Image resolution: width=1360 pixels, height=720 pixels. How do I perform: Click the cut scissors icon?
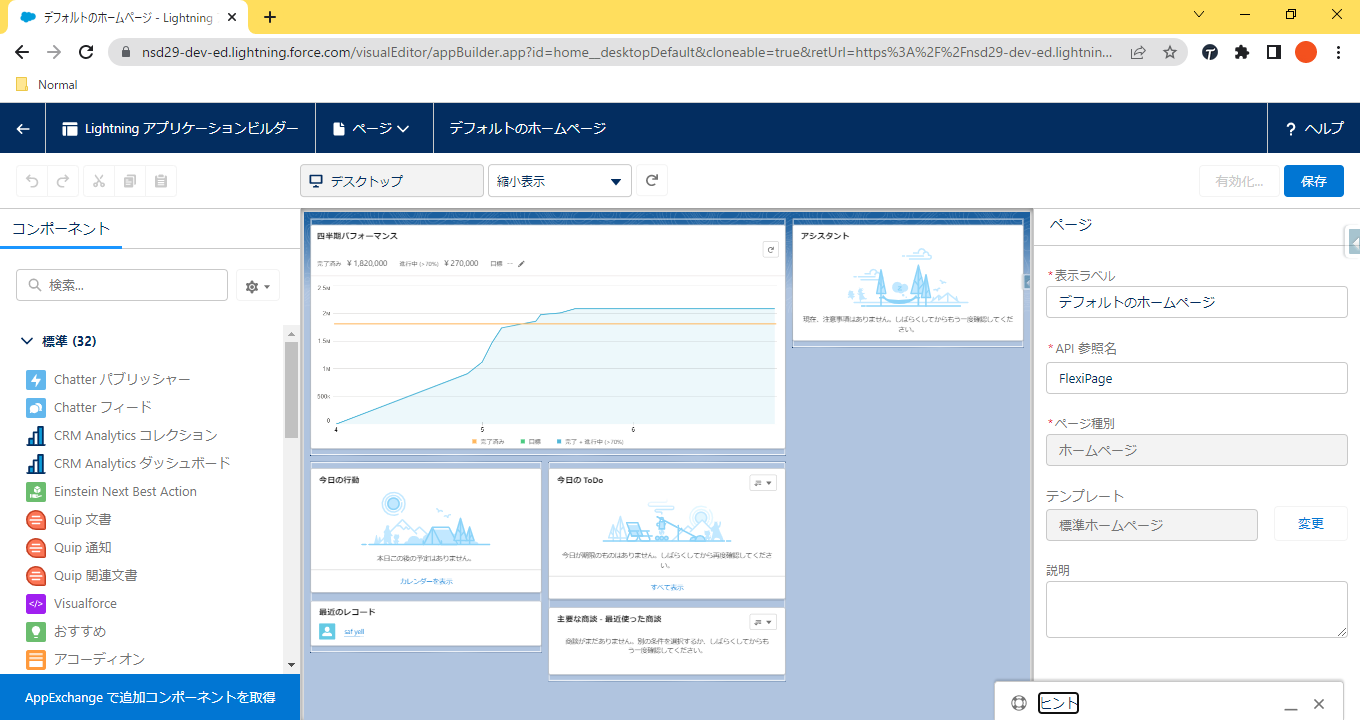pyautogui.click(x=99, y=181)
